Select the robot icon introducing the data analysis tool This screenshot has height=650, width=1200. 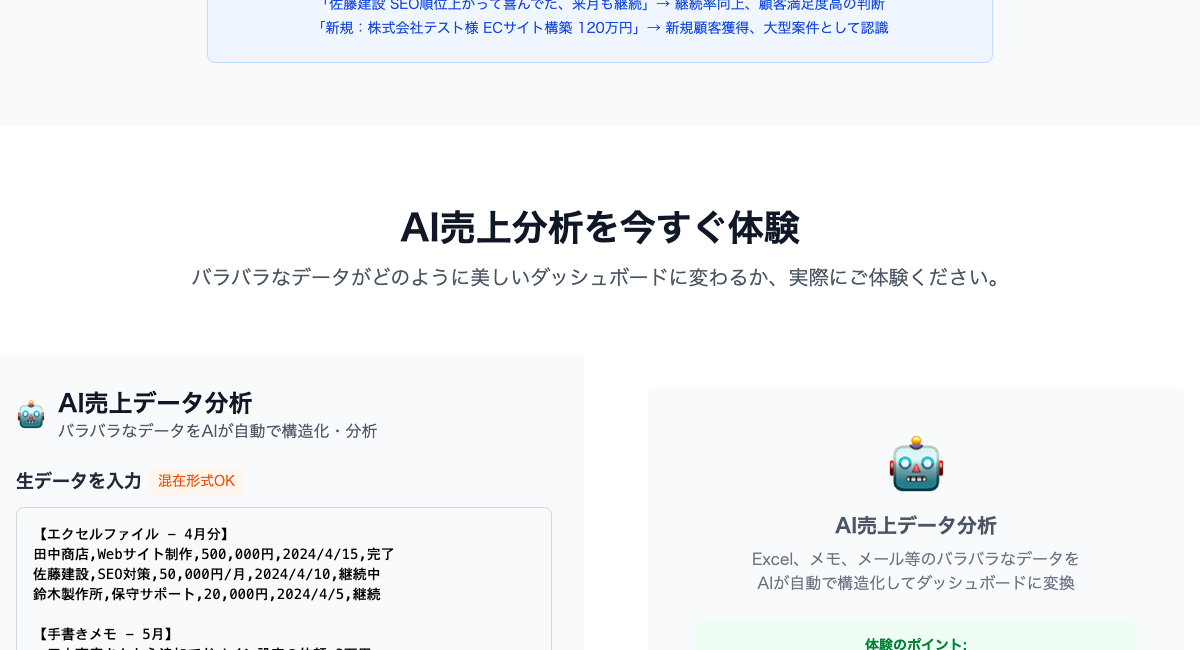click(31, 412)
